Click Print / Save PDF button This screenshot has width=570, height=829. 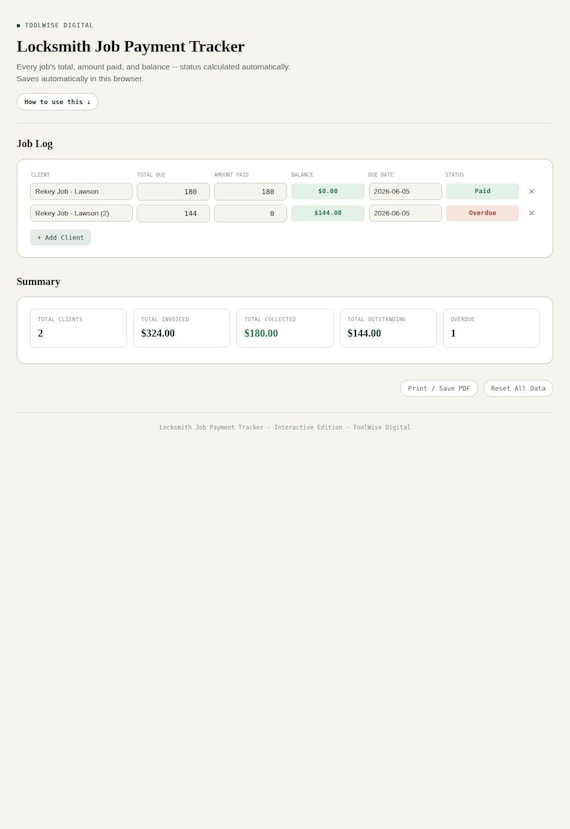click(x=439, y=388)
